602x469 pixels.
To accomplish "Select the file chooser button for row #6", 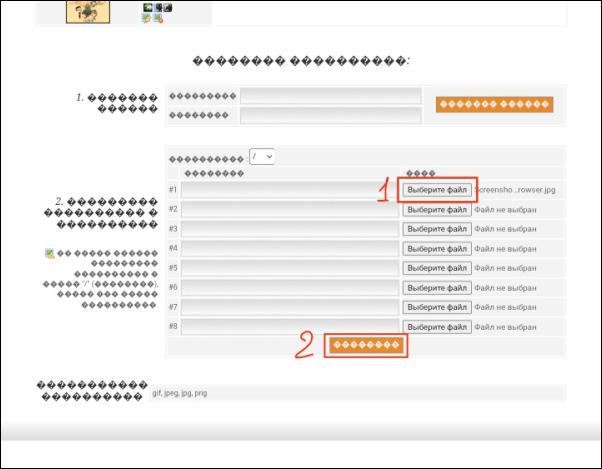I will coord(437,287).
